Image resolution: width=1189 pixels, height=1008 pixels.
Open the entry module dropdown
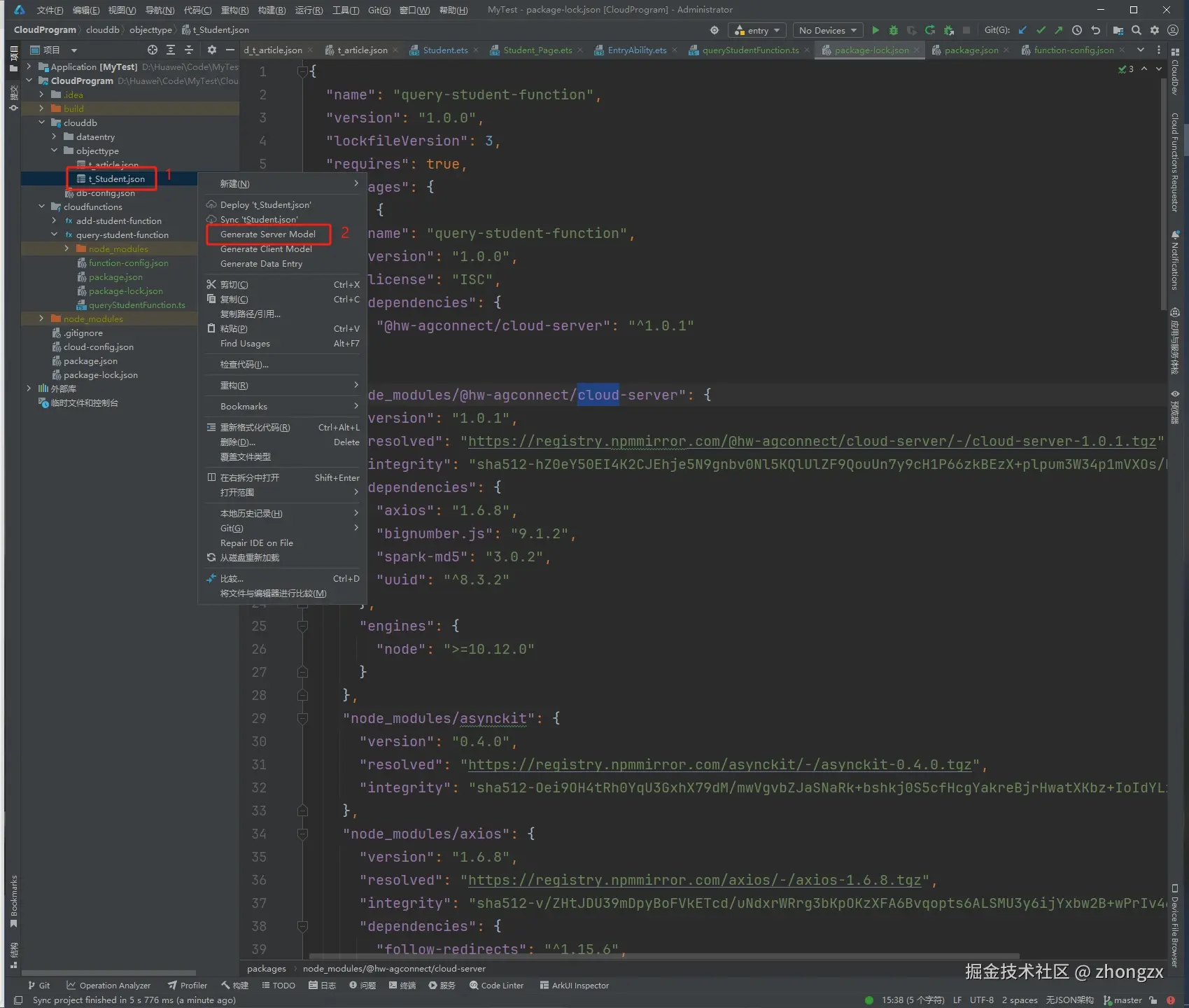coord(757,30)
